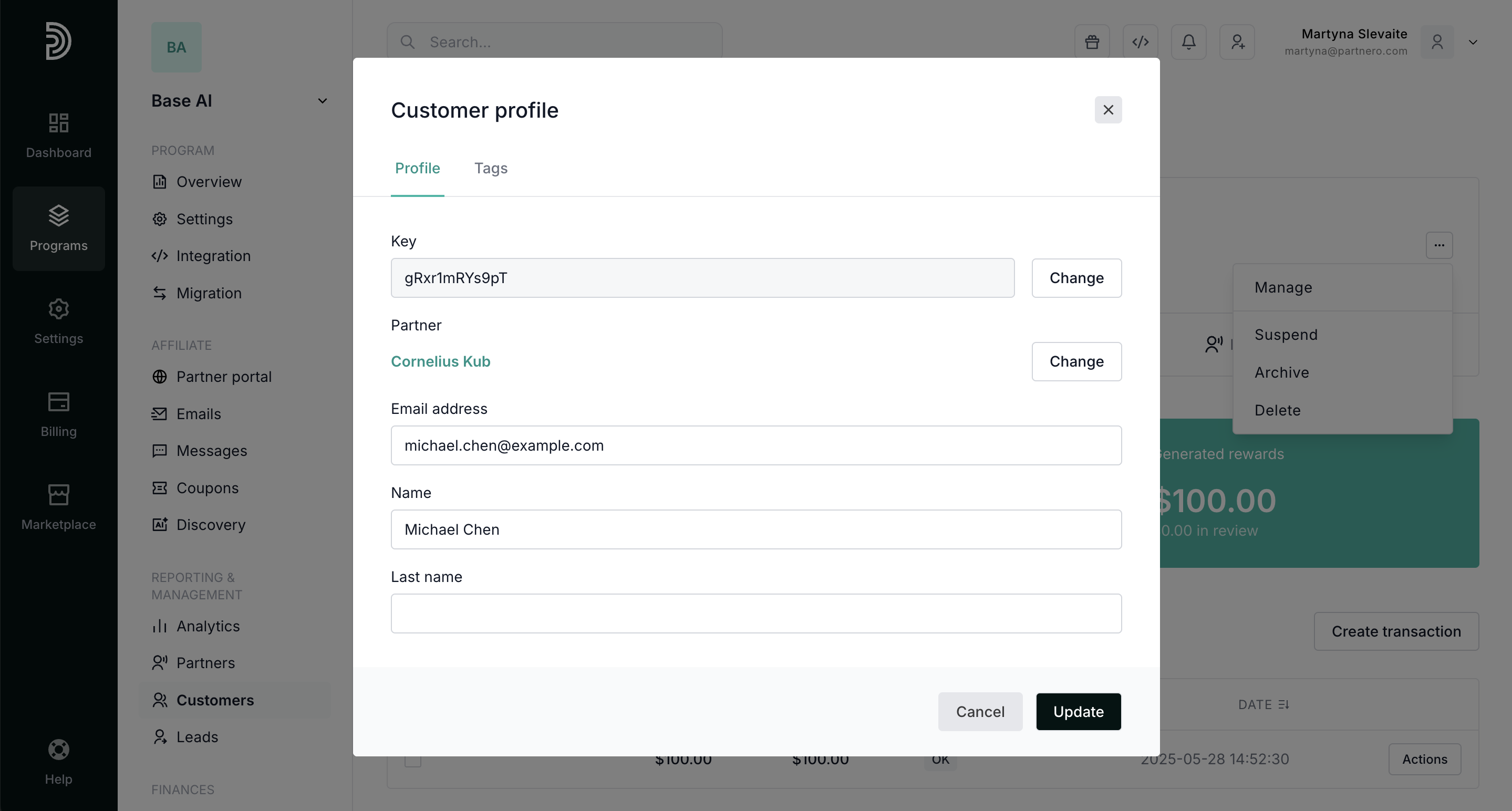1512x811 pixels.
Task: Click the three-dots more options button
Action: click(x=1439, y=245)
